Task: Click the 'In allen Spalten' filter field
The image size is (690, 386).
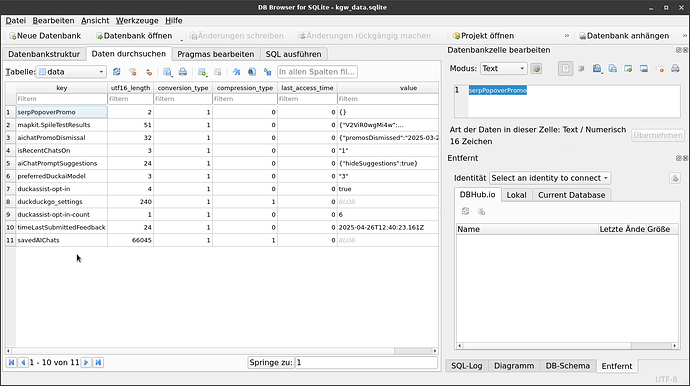Action: click(x=317, y=72)
